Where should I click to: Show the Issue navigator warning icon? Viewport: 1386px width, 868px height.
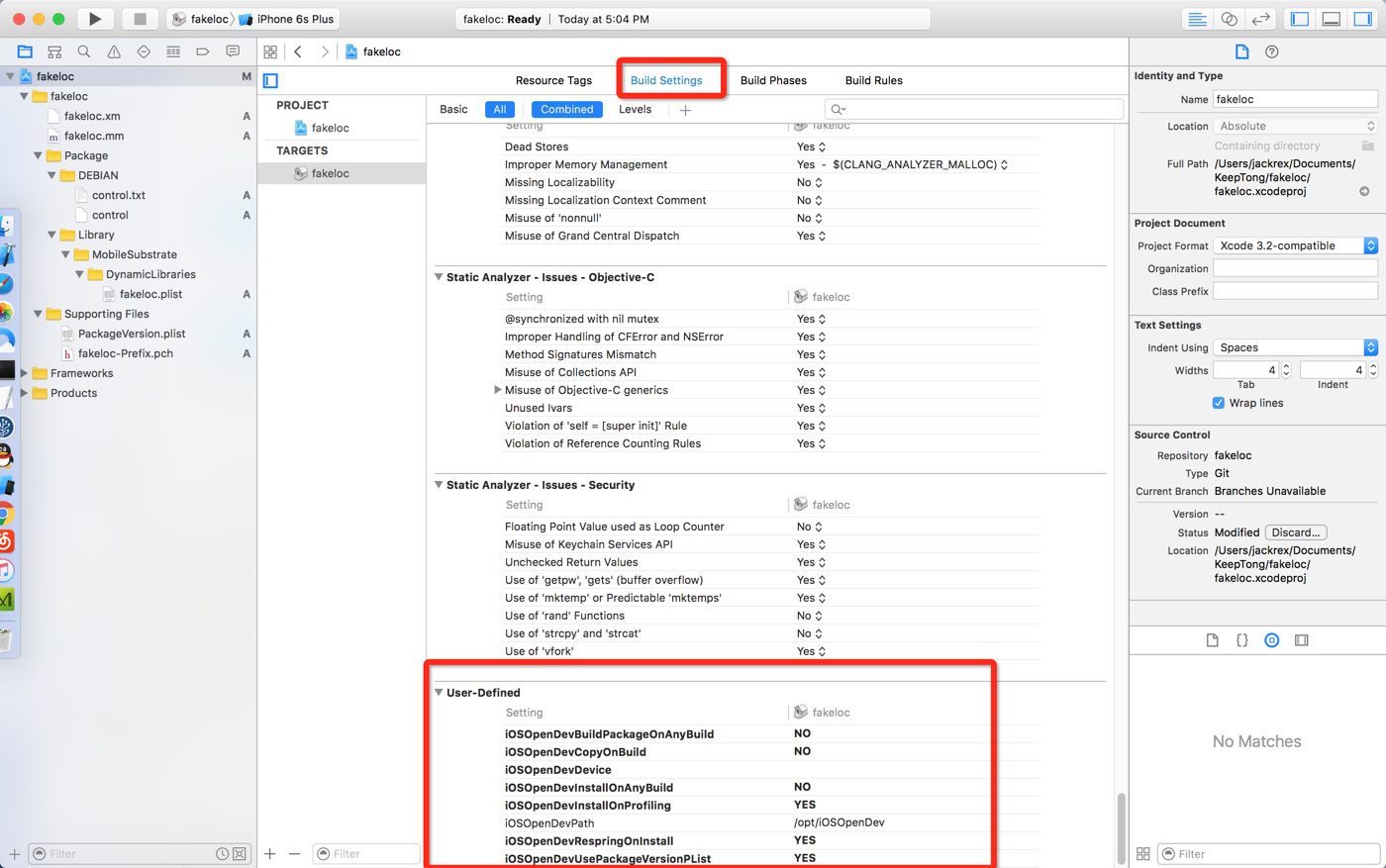pos(114,51)
